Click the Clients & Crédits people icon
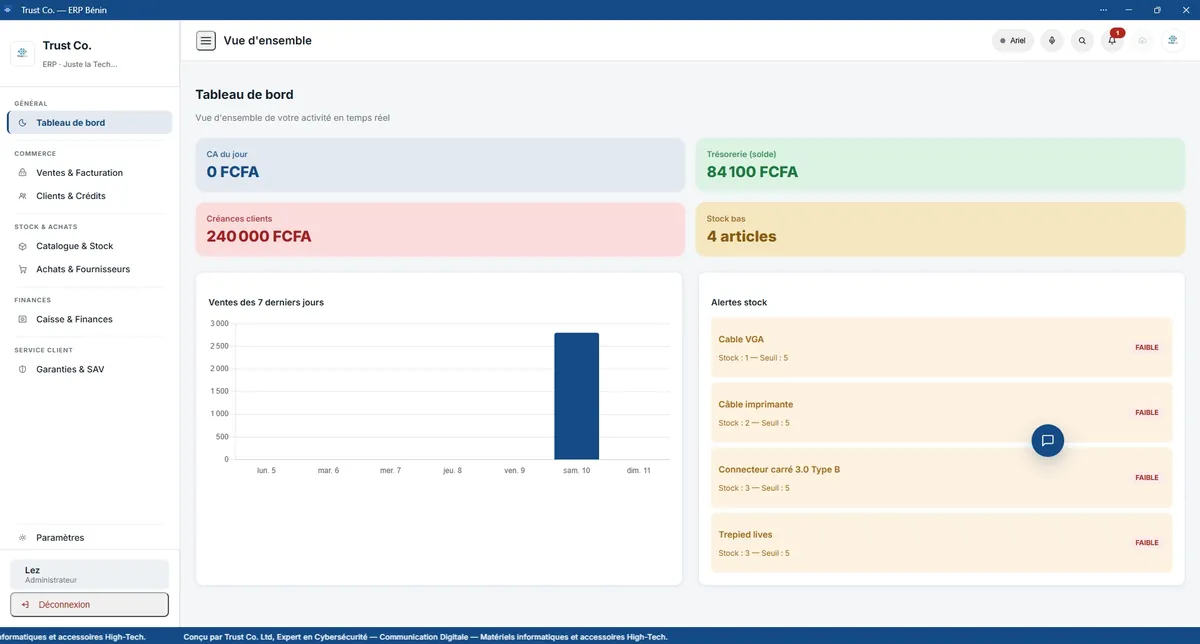Image resolution: width=1200 pixels, height=644 pixels. (23, 196)
